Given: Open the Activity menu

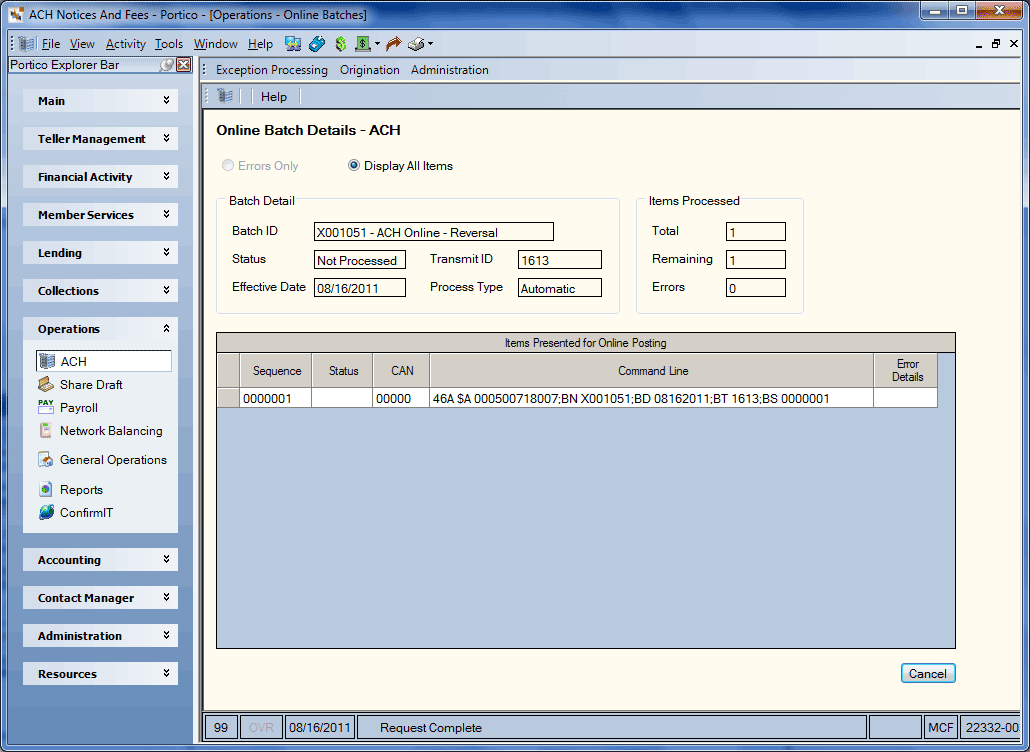Looking at the screenshot, I should point(125,44).
